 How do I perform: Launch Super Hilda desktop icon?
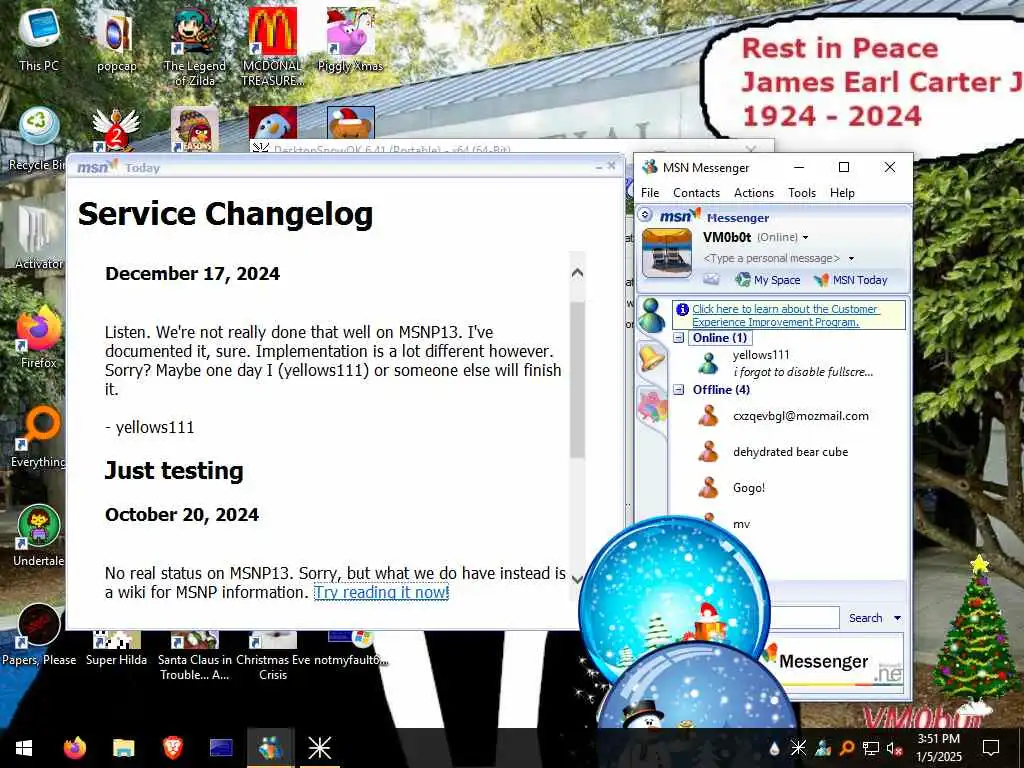pyautogui.click(x=116, y=648)
